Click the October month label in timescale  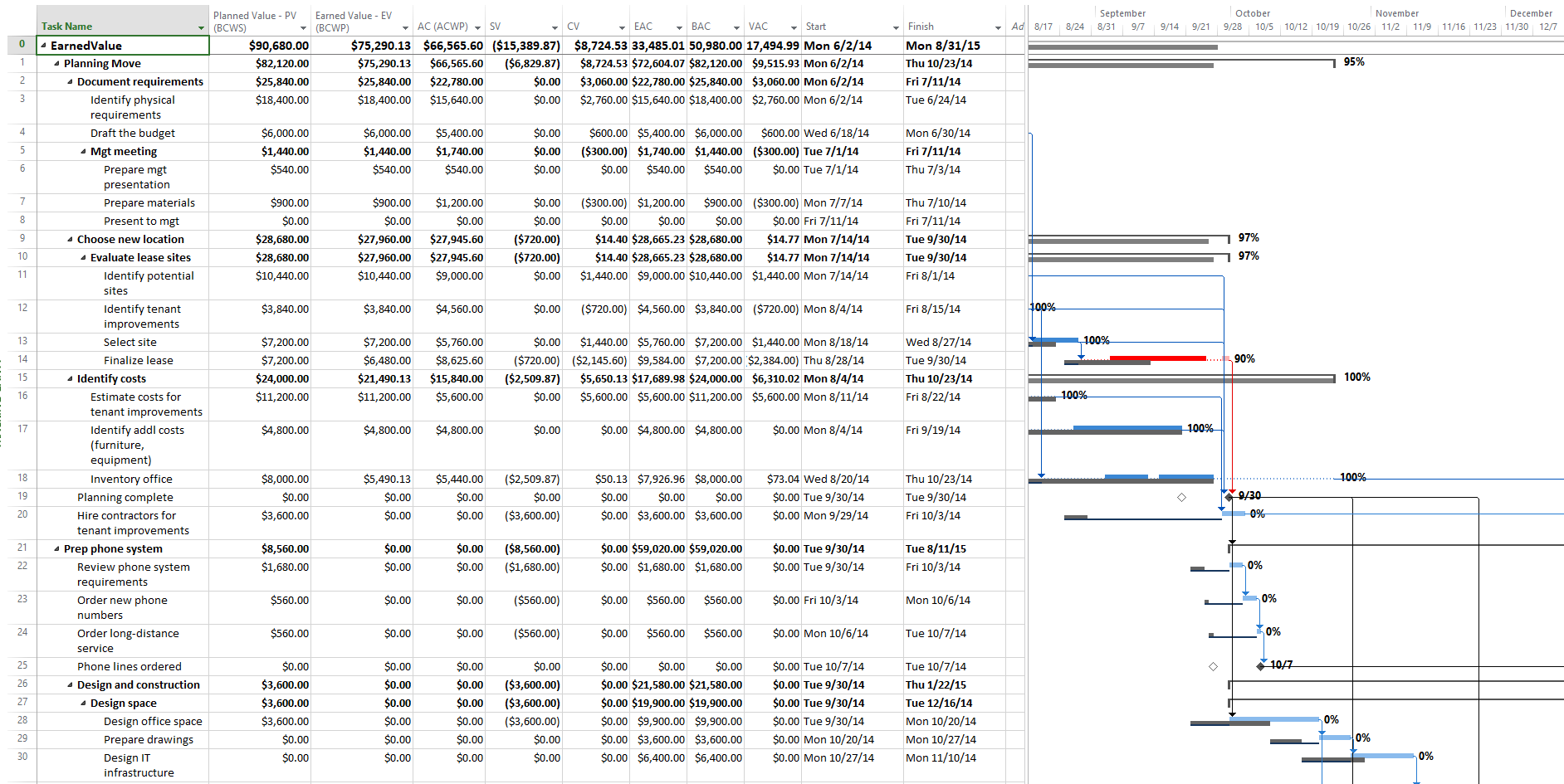[1253, 13]
